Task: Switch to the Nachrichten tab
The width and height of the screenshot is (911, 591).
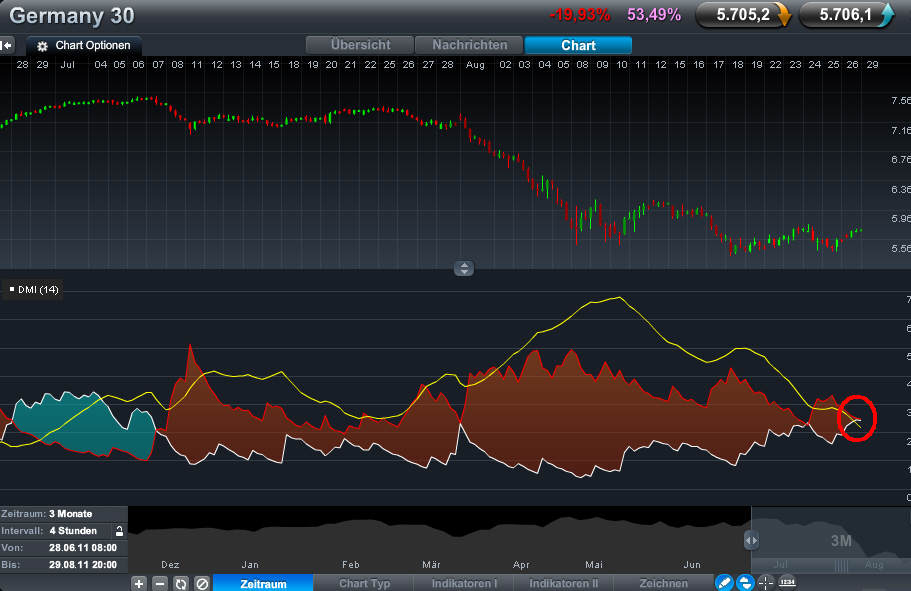Action: [469, 45]
